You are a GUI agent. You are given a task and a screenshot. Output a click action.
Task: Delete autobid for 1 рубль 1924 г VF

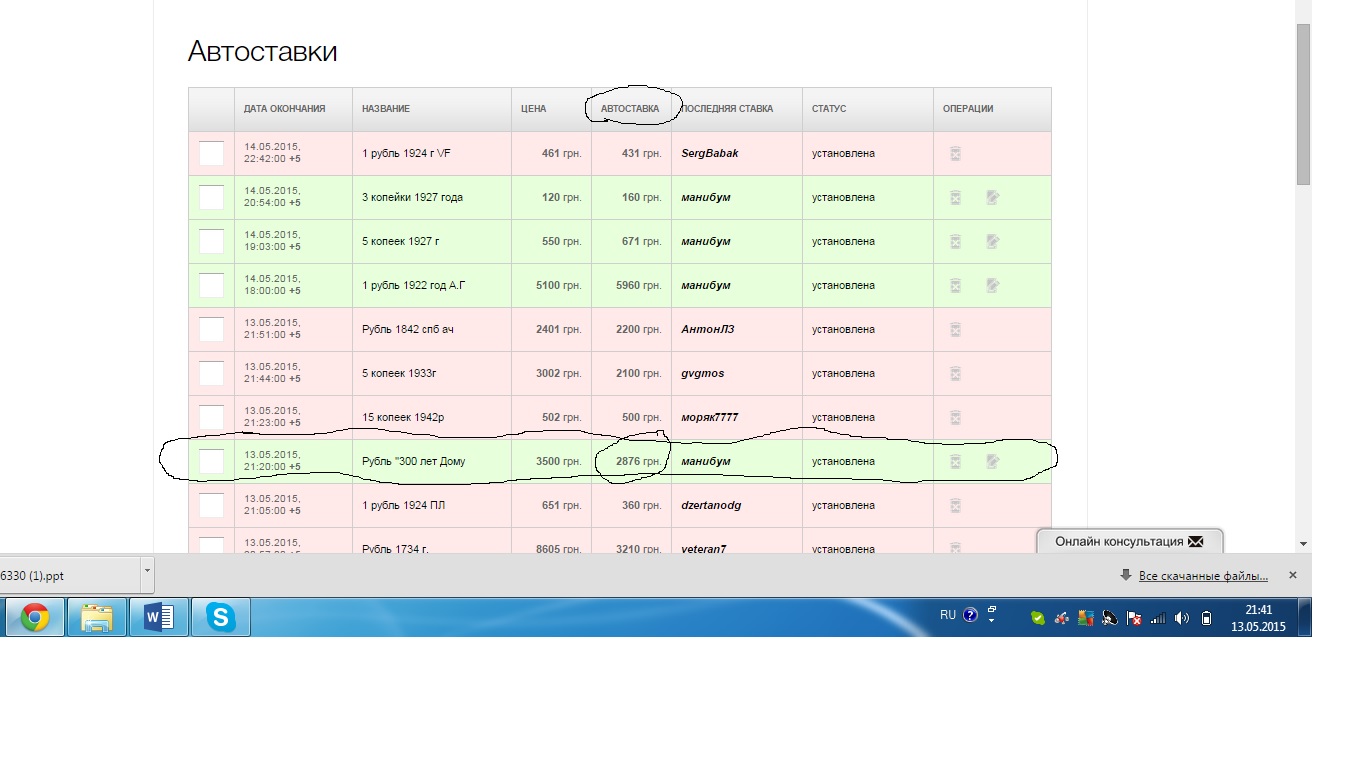pyautogui.click(x=955, y=154)
